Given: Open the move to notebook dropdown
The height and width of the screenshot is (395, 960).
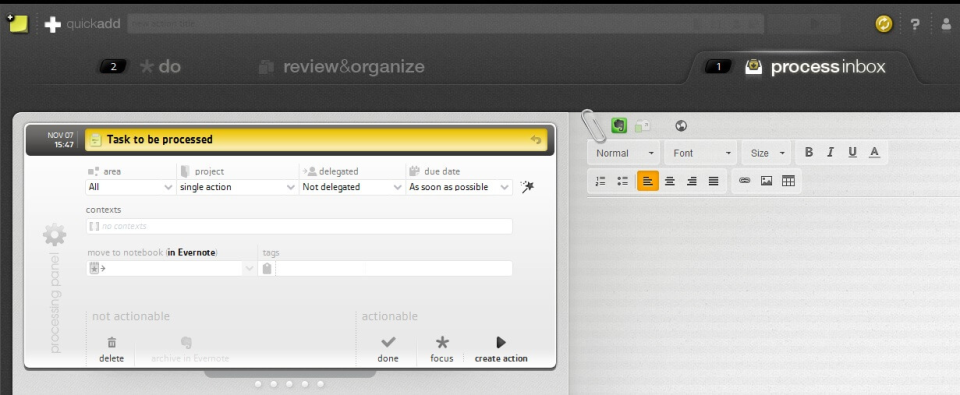Looking at the screenshot, I should click(171, 268).
